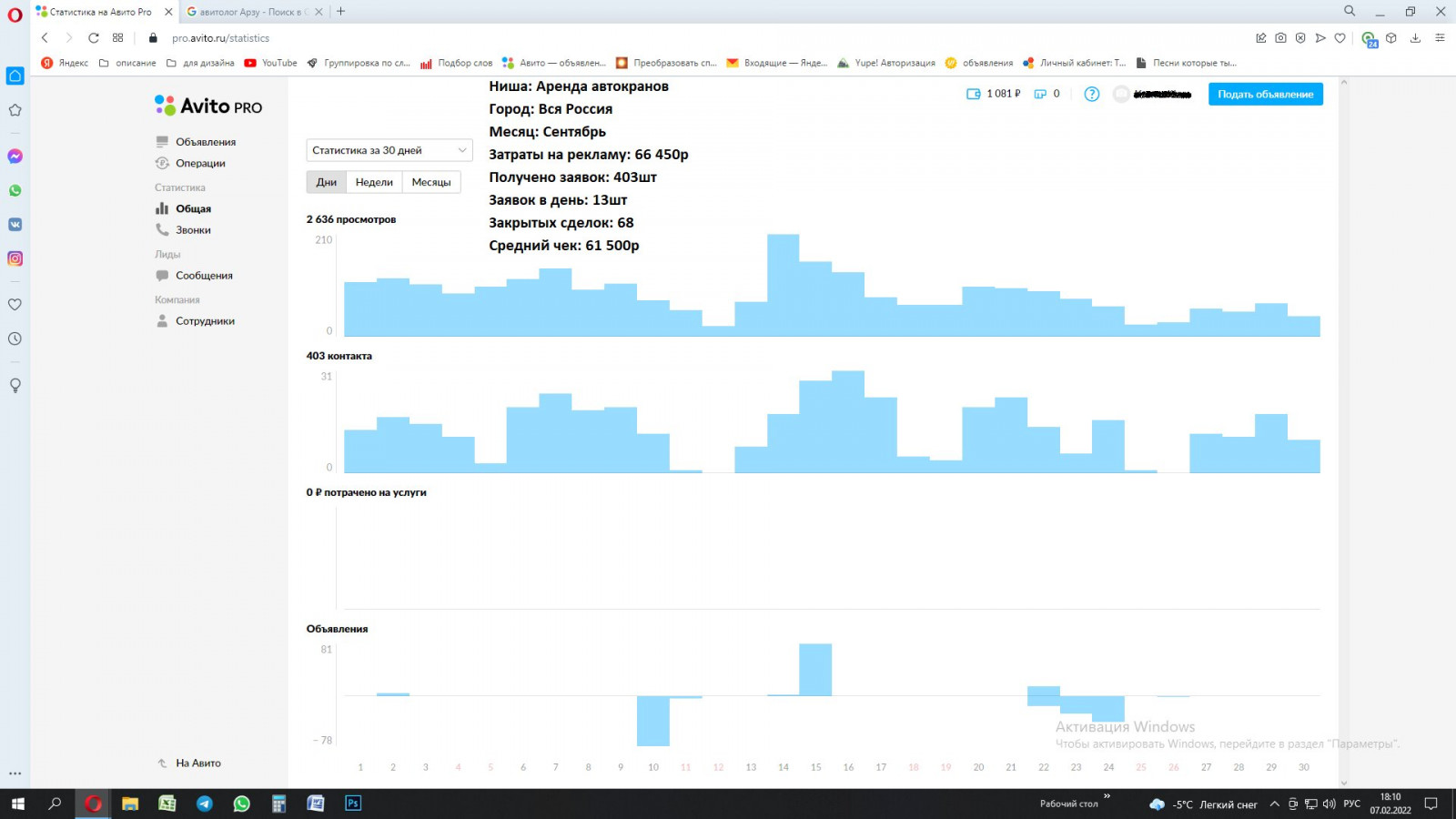Open a new browser tab

pyautogui.click(x=341, y=12)
